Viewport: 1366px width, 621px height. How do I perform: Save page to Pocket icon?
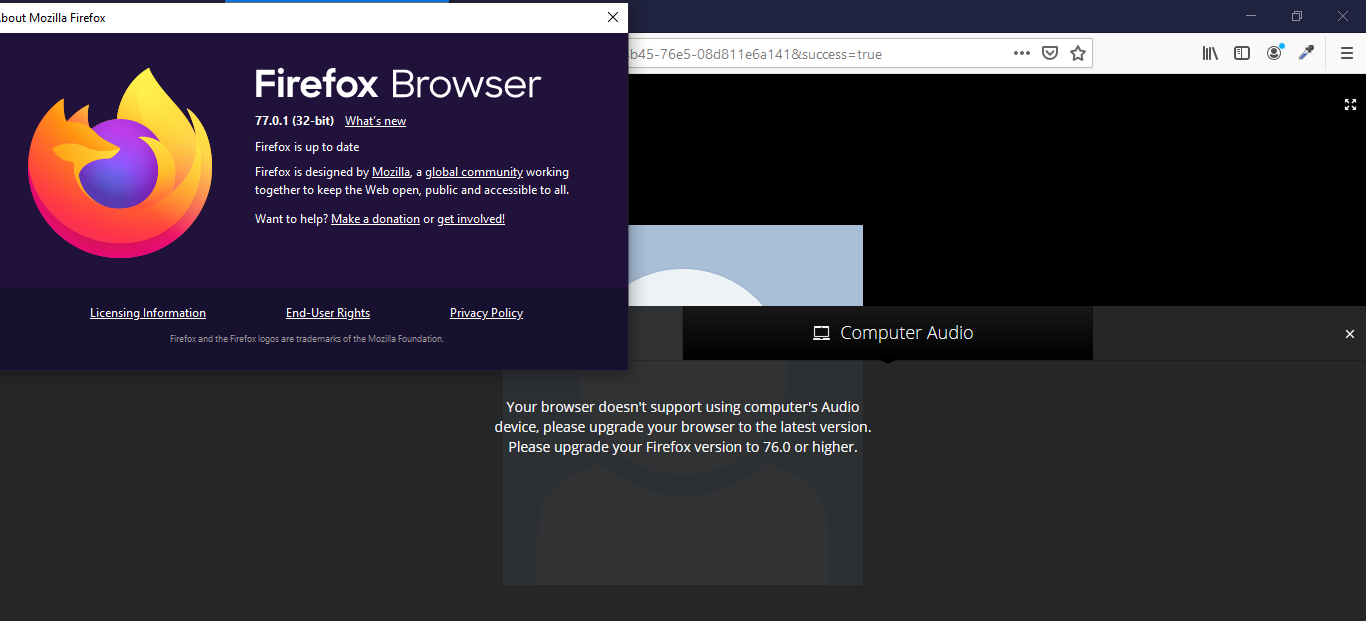click(x=1050, y=54)
